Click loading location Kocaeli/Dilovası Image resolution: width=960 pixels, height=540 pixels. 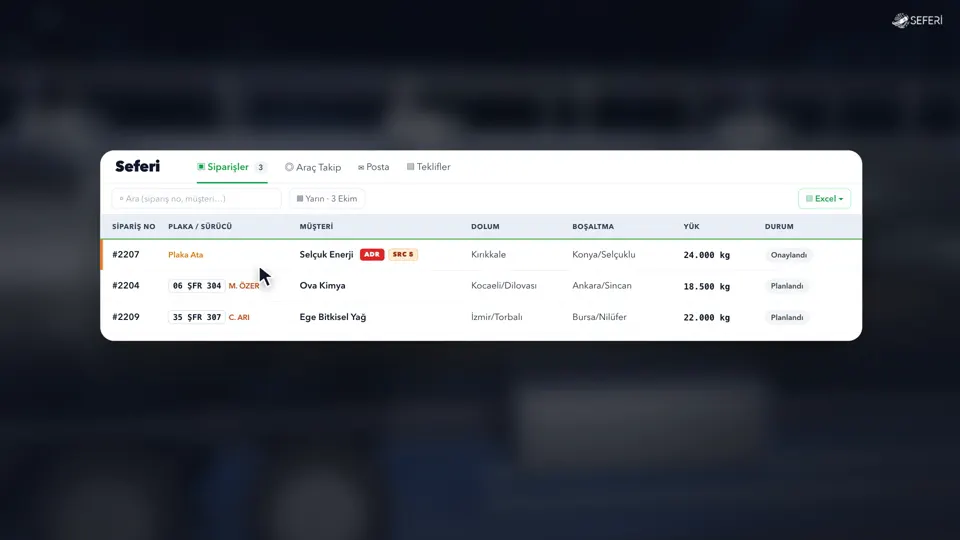tap(504, 286)
